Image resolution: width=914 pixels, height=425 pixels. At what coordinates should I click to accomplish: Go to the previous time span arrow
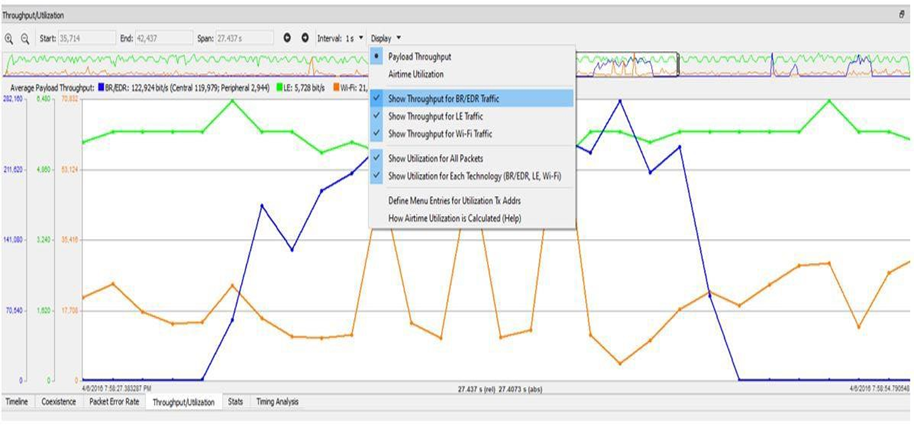[x=287, y=38]
